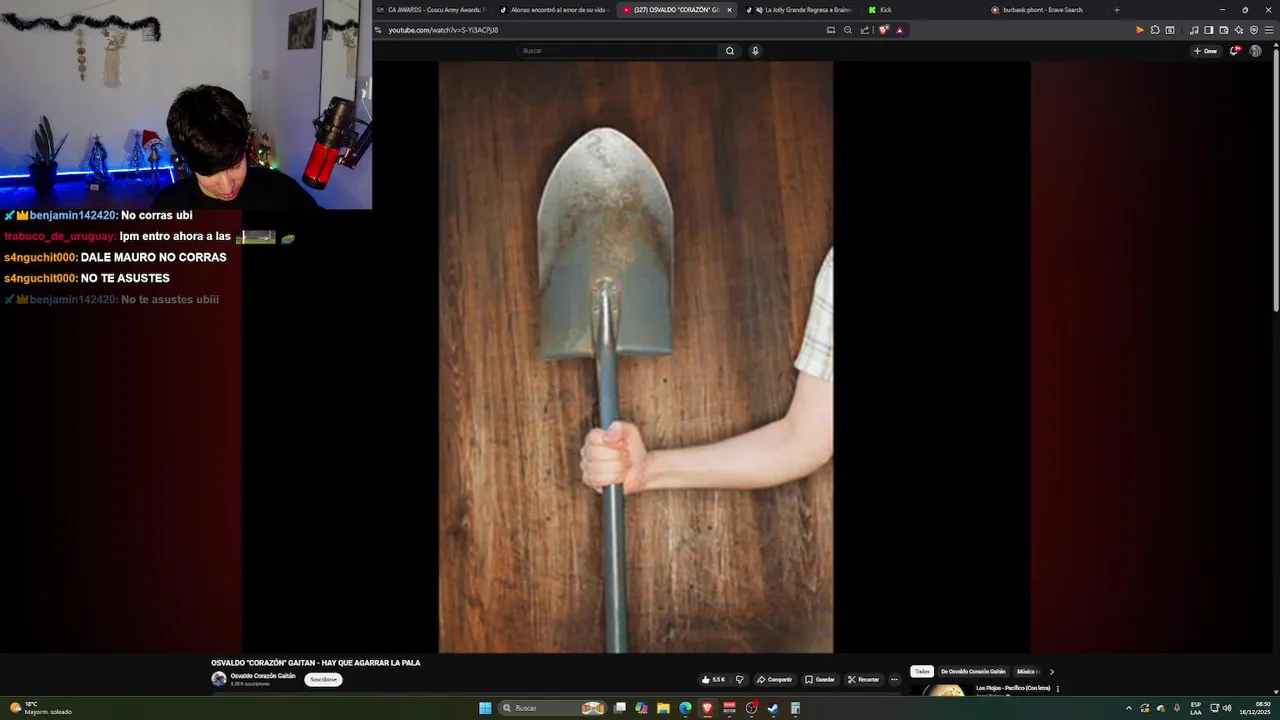Like the video with 5.5 K likes
This screenshot has width=1280, height=720.
(x=713, y=679)
